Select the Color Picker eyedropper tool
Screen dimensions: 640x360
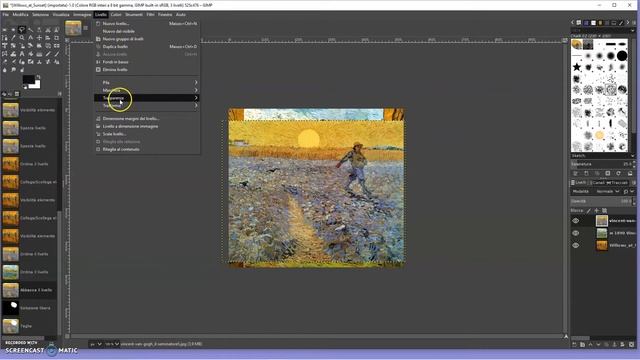(x=13, y=38)
